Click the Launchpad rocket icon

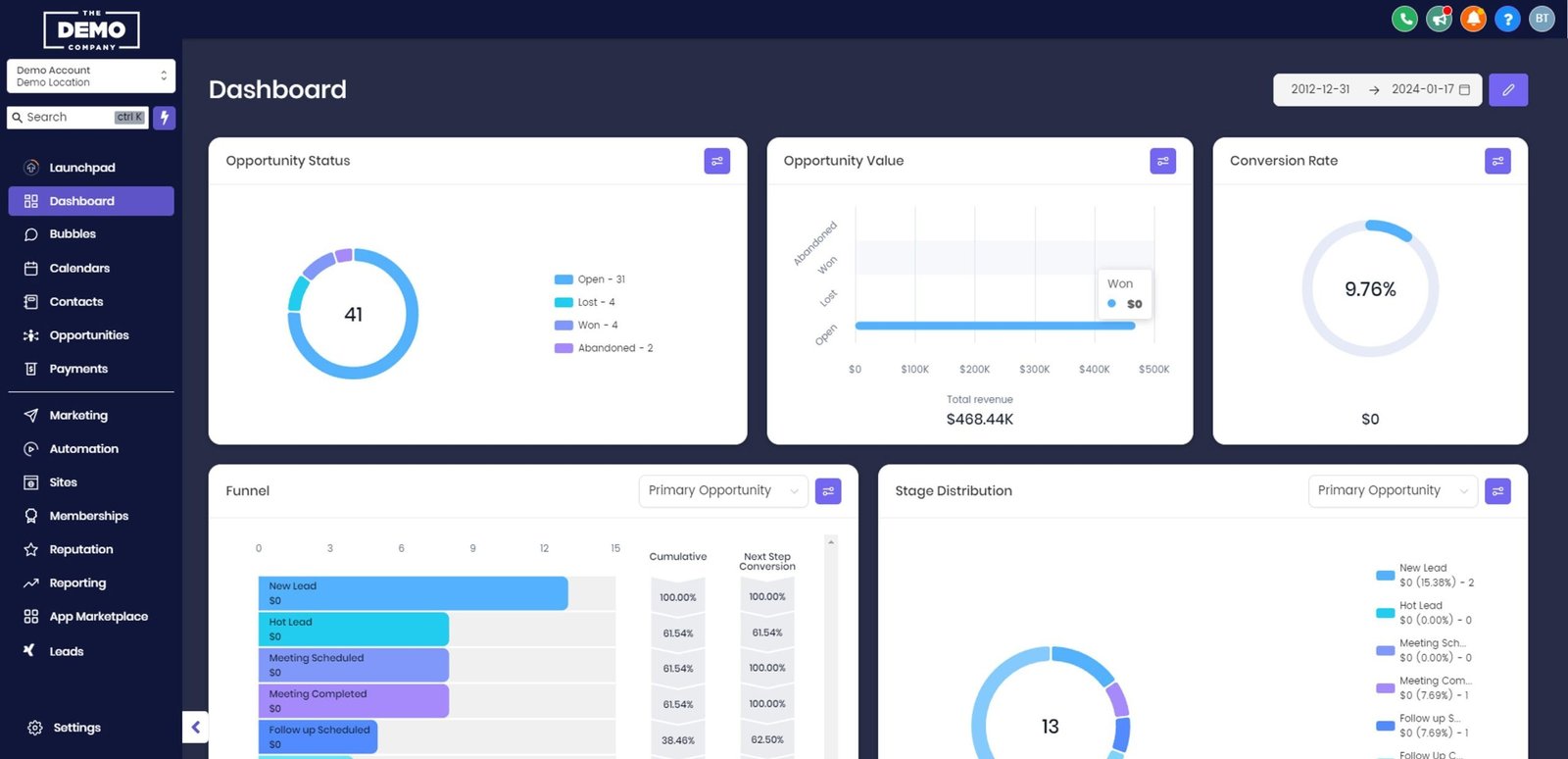[x=31, y=168]
